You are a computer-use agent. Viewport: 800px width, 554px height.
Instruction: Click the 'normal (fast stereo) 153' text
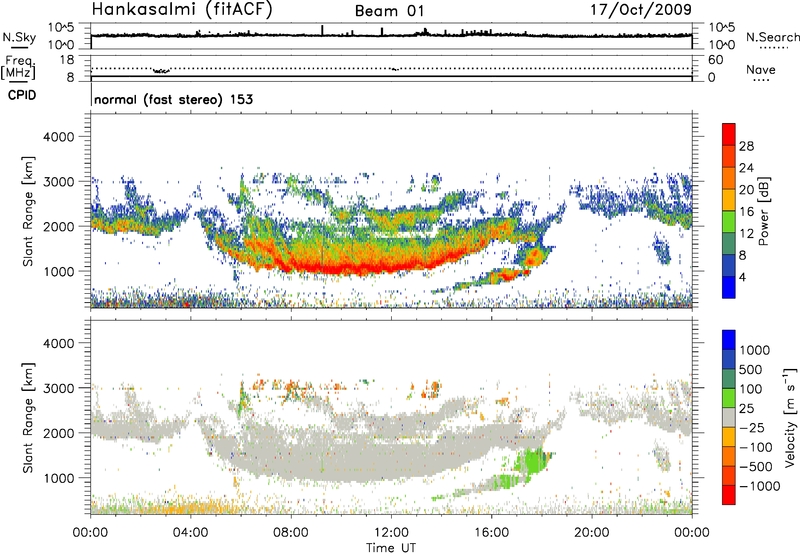(x=173, y=99)
